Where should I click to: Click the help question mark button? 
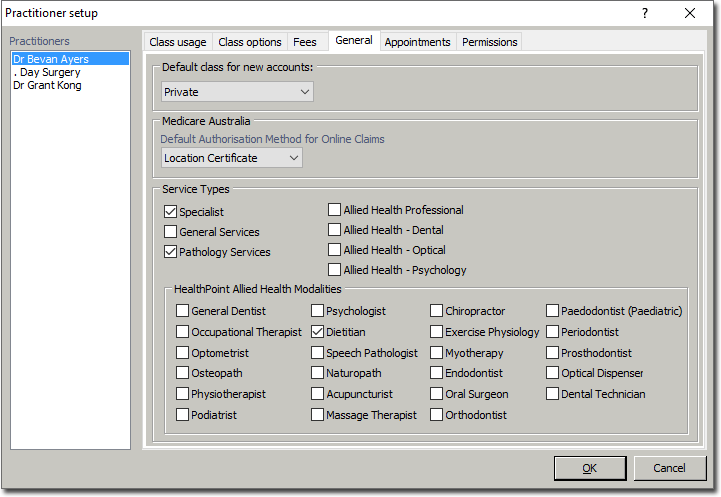(x=644, y=13)
